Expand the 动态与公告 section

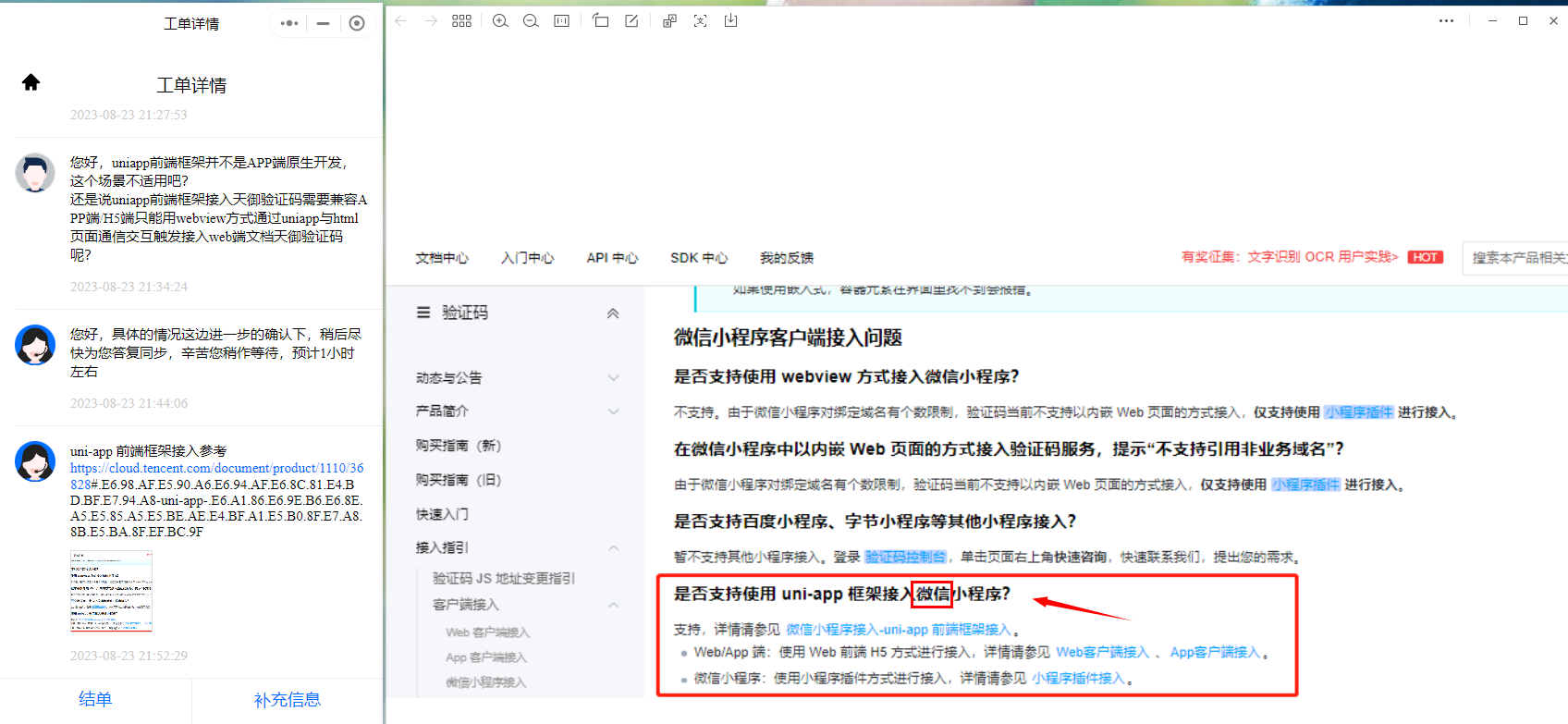[613, 377]
